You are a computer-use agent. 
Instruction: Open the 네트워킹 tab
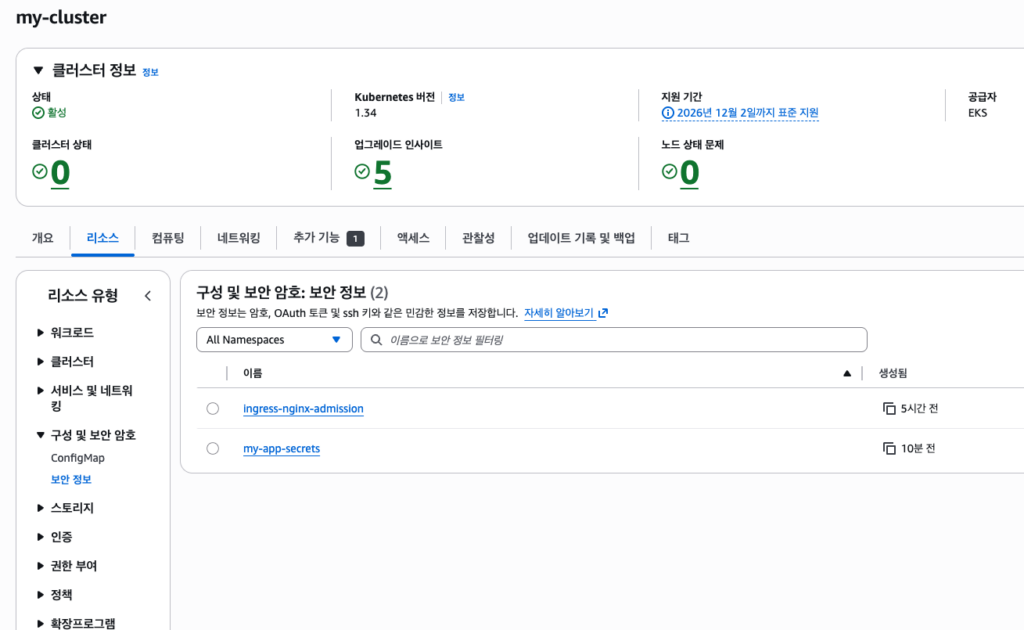pos(238,238)
